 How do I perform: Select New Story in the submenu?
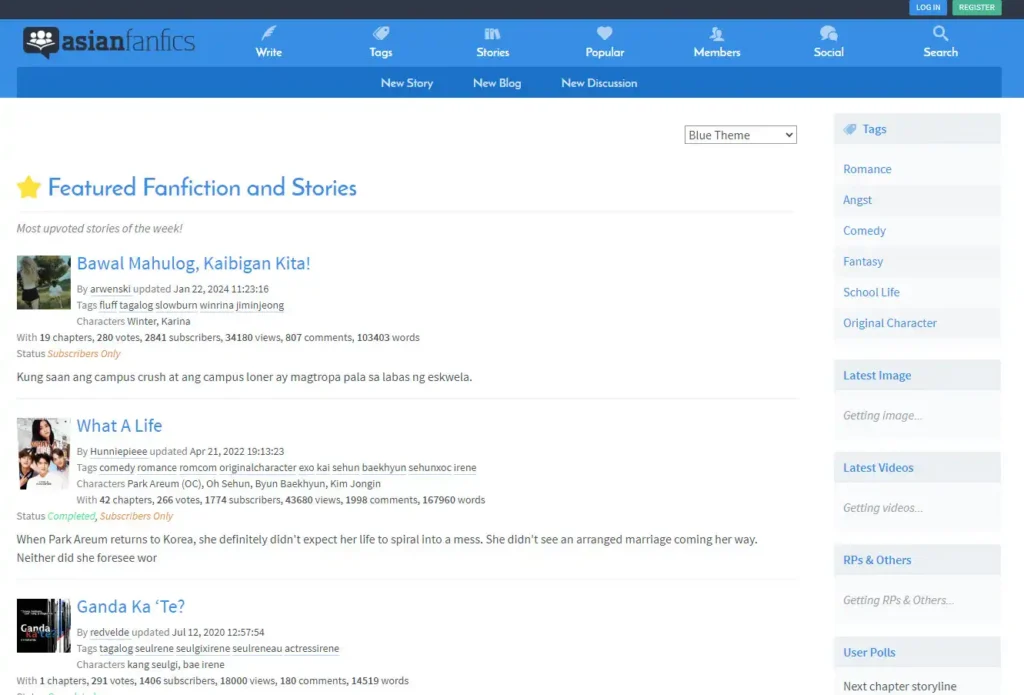pos(407,83)
